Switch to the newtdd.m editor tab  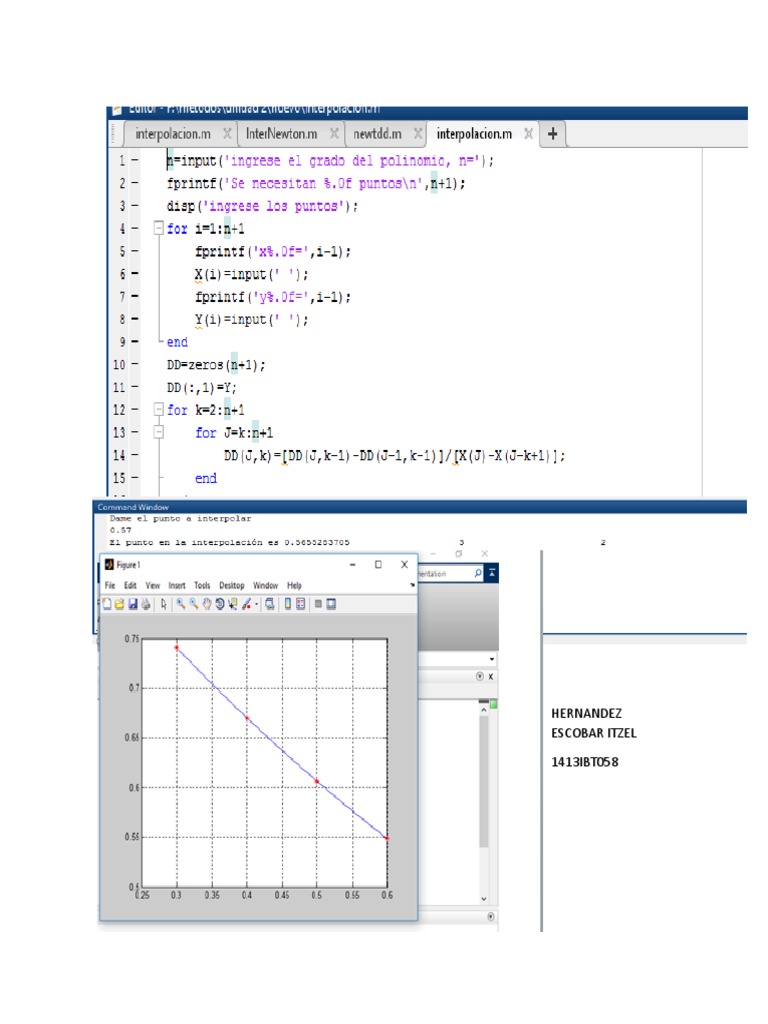pyautogui.click(x=377, y=133)
